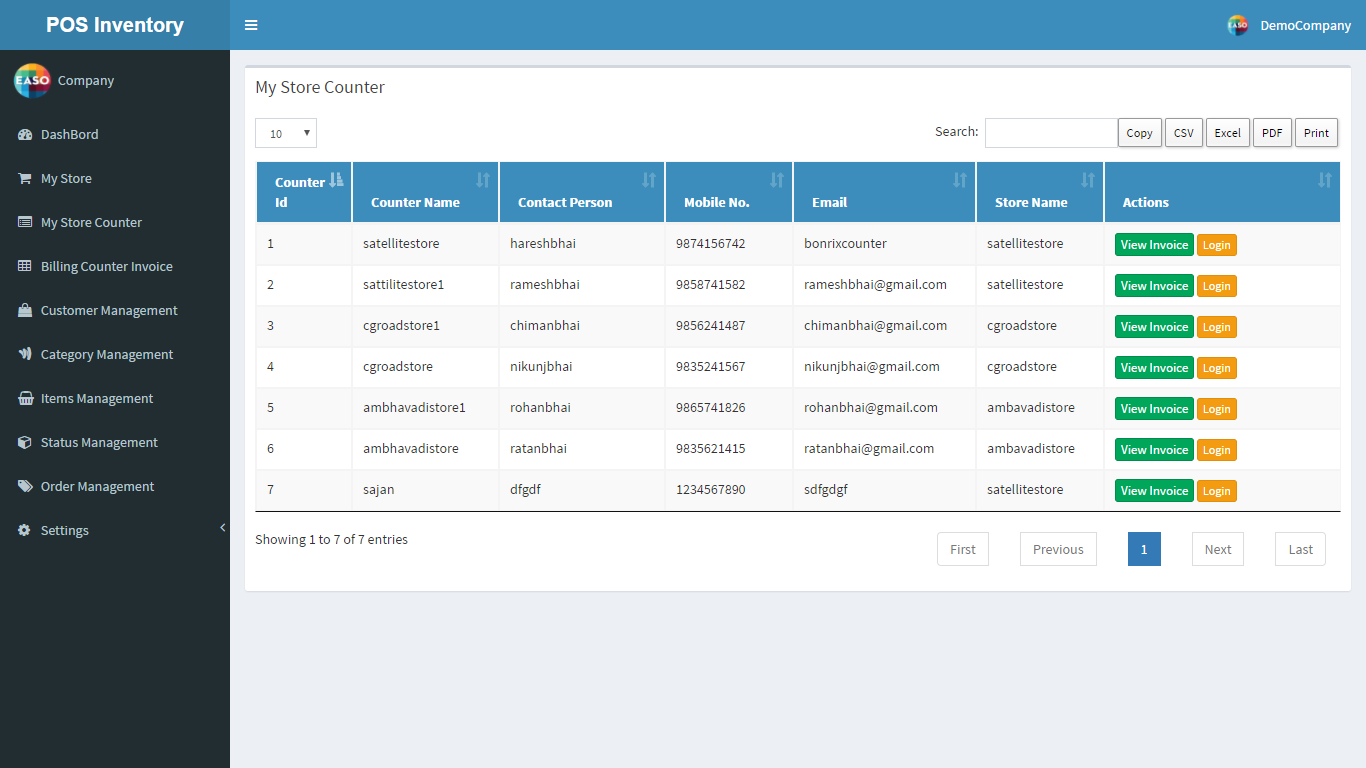The image size is (1366, 768).
Task: Click the Settings gear icon
Action: [25, 530]
